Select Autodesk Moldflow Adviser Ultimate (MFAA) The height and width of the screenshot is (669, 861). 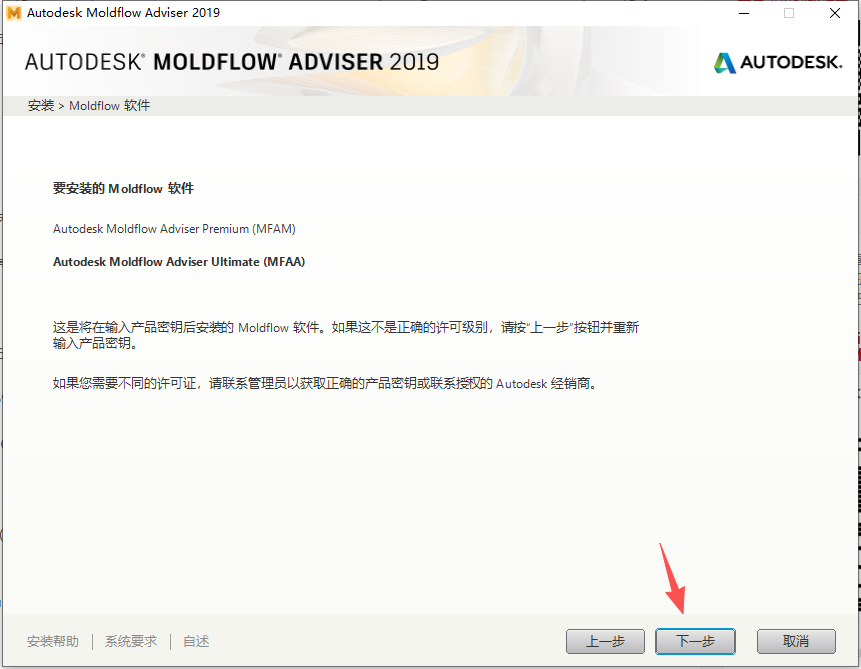click(x=179, y=261)
